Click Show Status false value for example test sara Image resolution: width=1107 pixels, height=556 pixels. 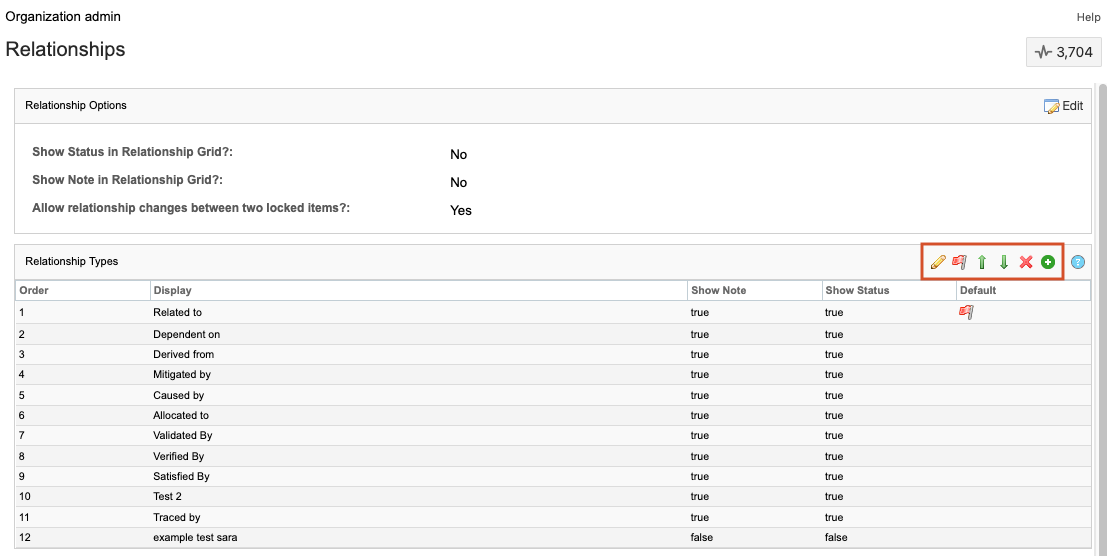(836, 538)
